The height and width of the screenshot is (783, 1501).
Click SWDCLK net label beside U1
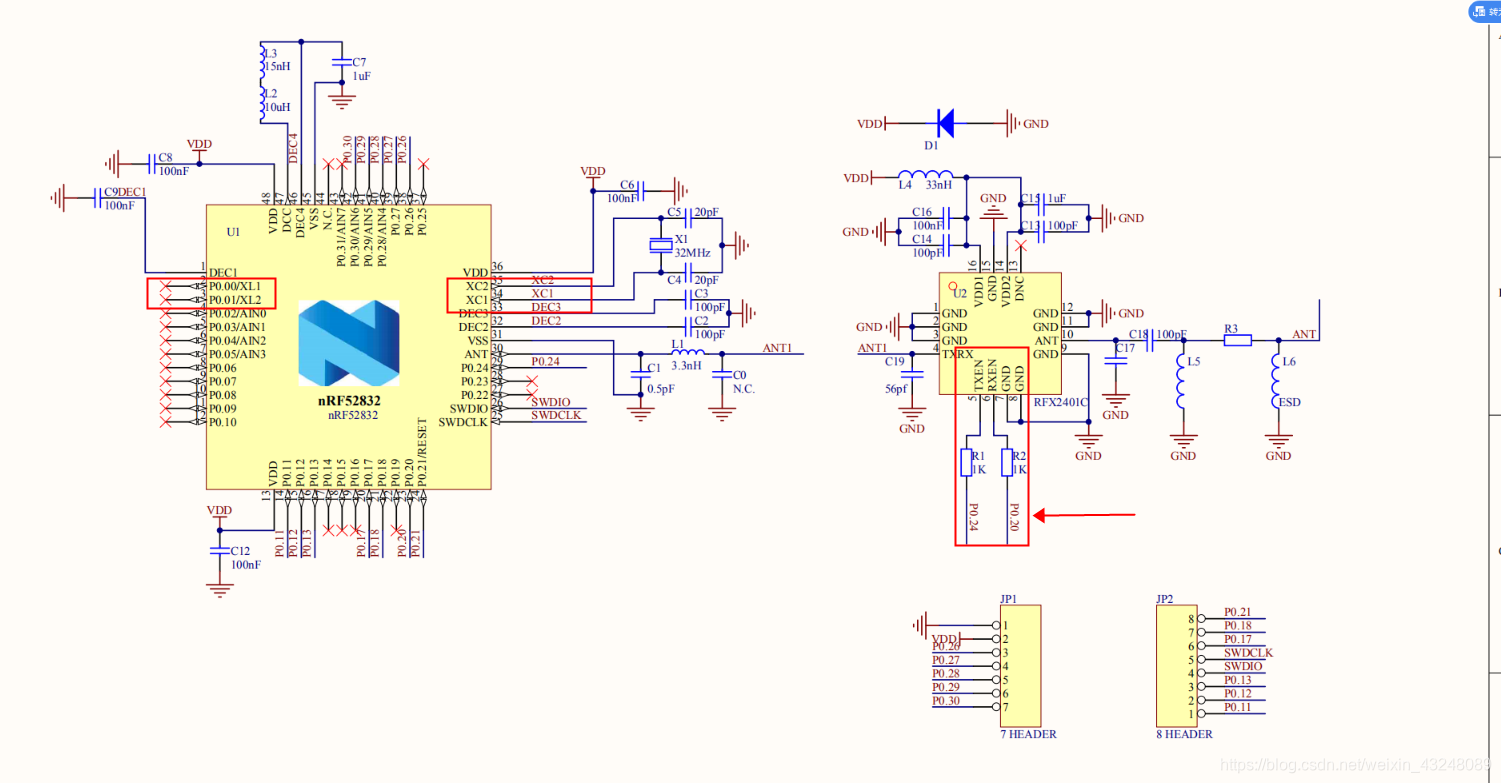(x=556, y=416)
